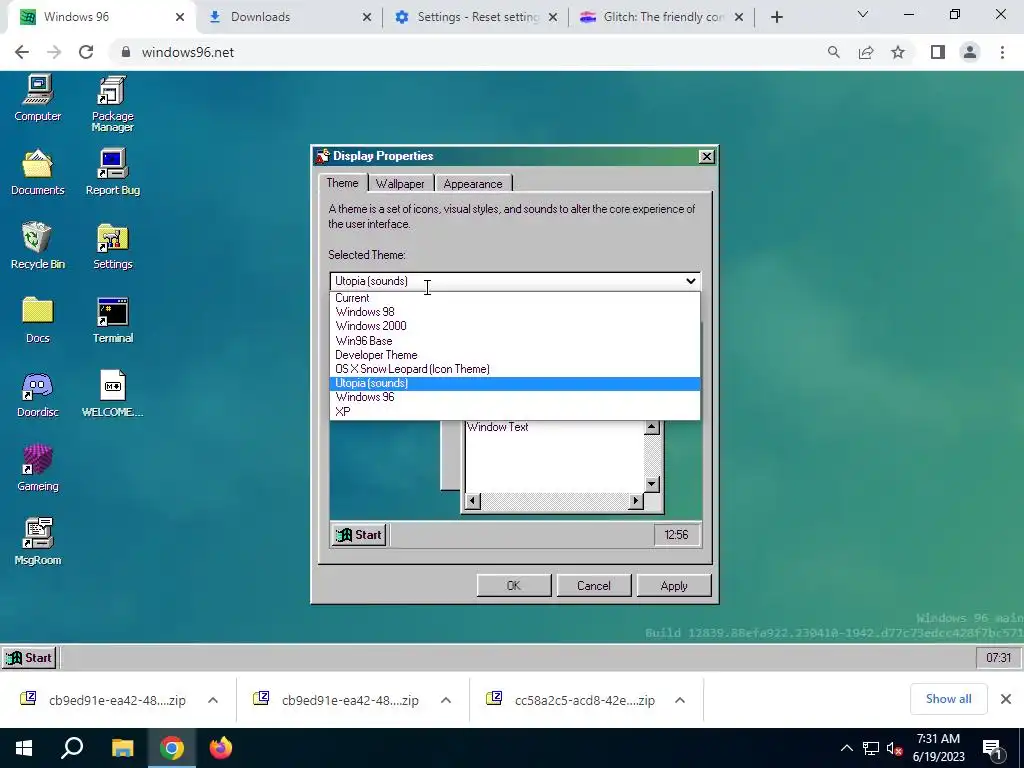Open the Settings desktop shortcut

pyautogui.click(x=112, y=246)
